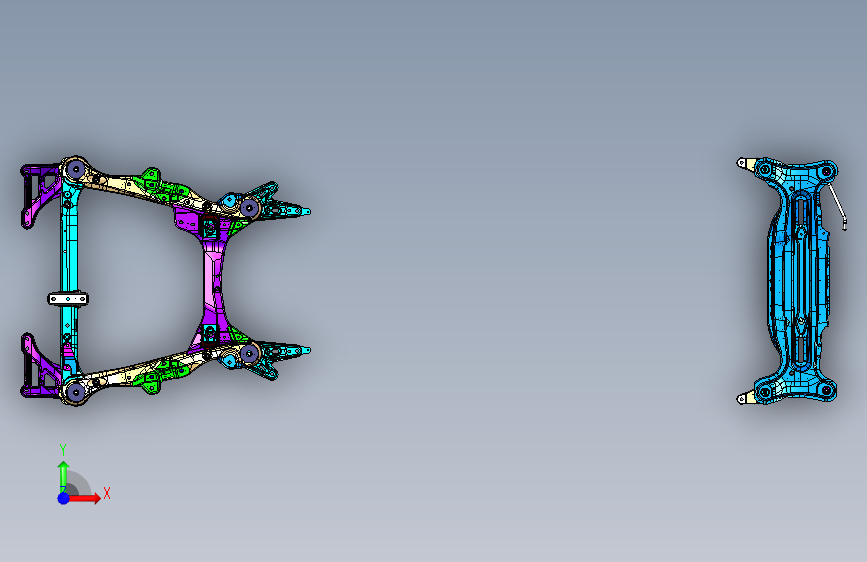This screenshot has height=562, width=867.
Task: Click the blue Z axis ball at the triad origin
Action: [x=64, y=498]
